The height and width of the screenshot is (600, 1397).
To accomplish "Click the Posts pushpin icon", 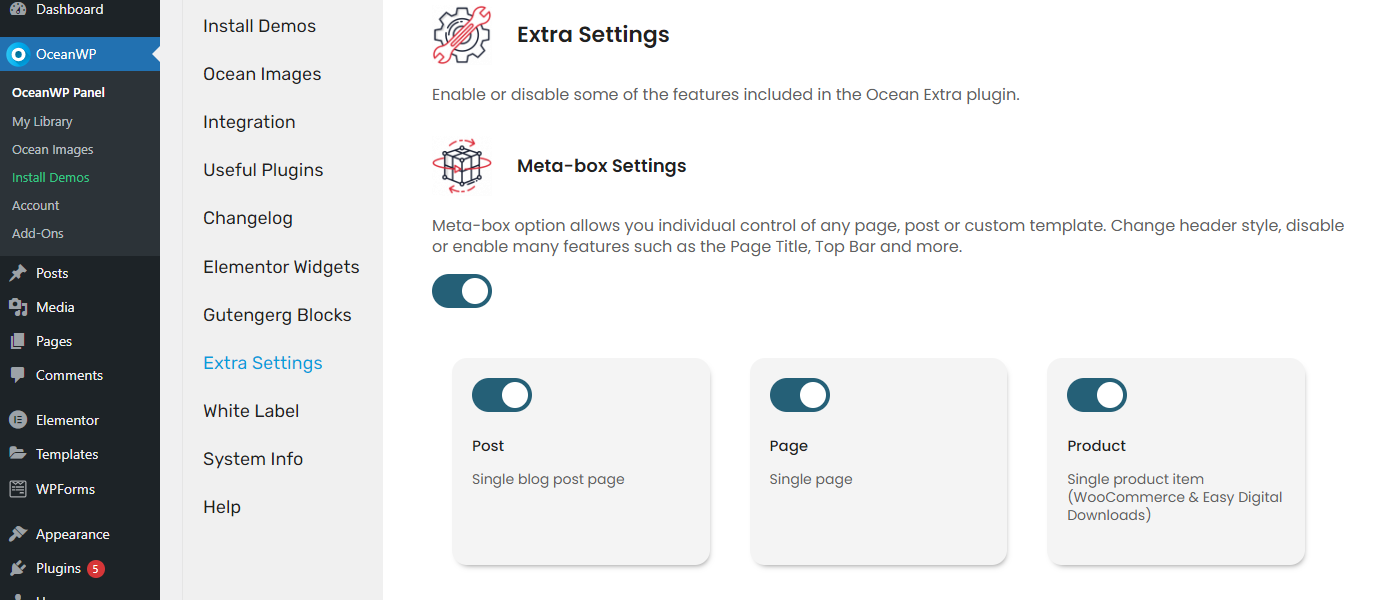I will (17, 273).
